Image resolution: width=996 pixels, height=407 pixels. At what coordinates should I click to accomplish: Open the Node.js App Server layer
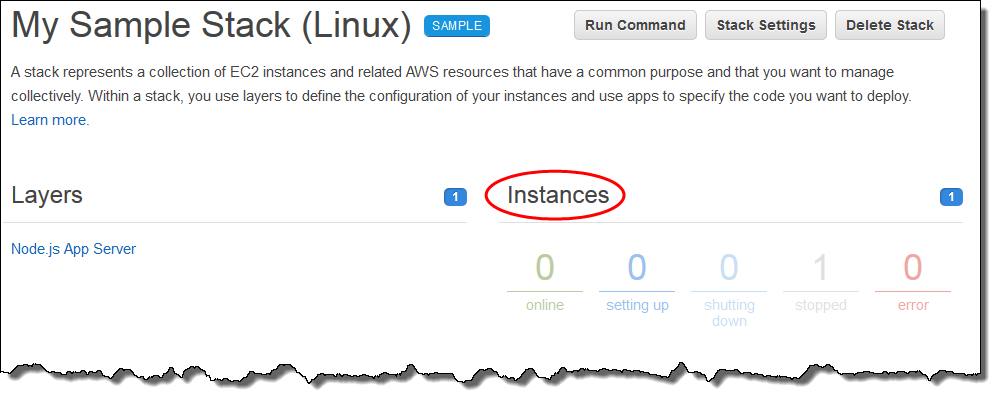coord(73,249)
